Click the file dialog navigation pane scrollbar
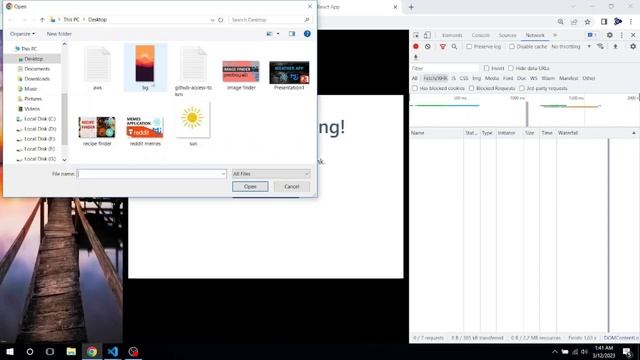The width and height of the screenshot is (640, 360). [x=64, y=118]
